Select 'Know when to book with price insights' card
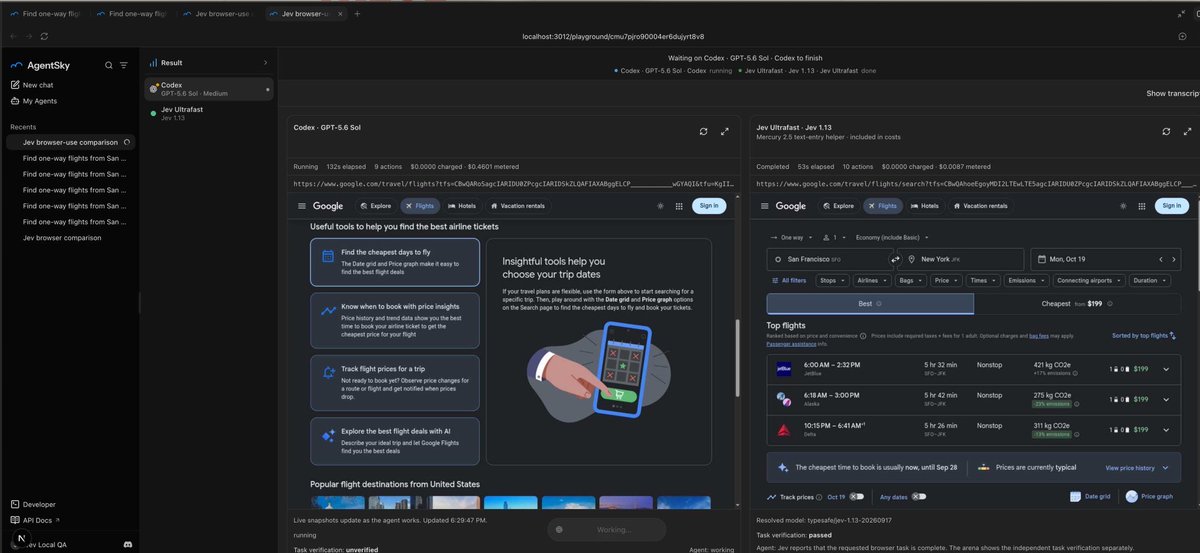1200x553 pixels. pyautogui.click(x=394, y=320)
